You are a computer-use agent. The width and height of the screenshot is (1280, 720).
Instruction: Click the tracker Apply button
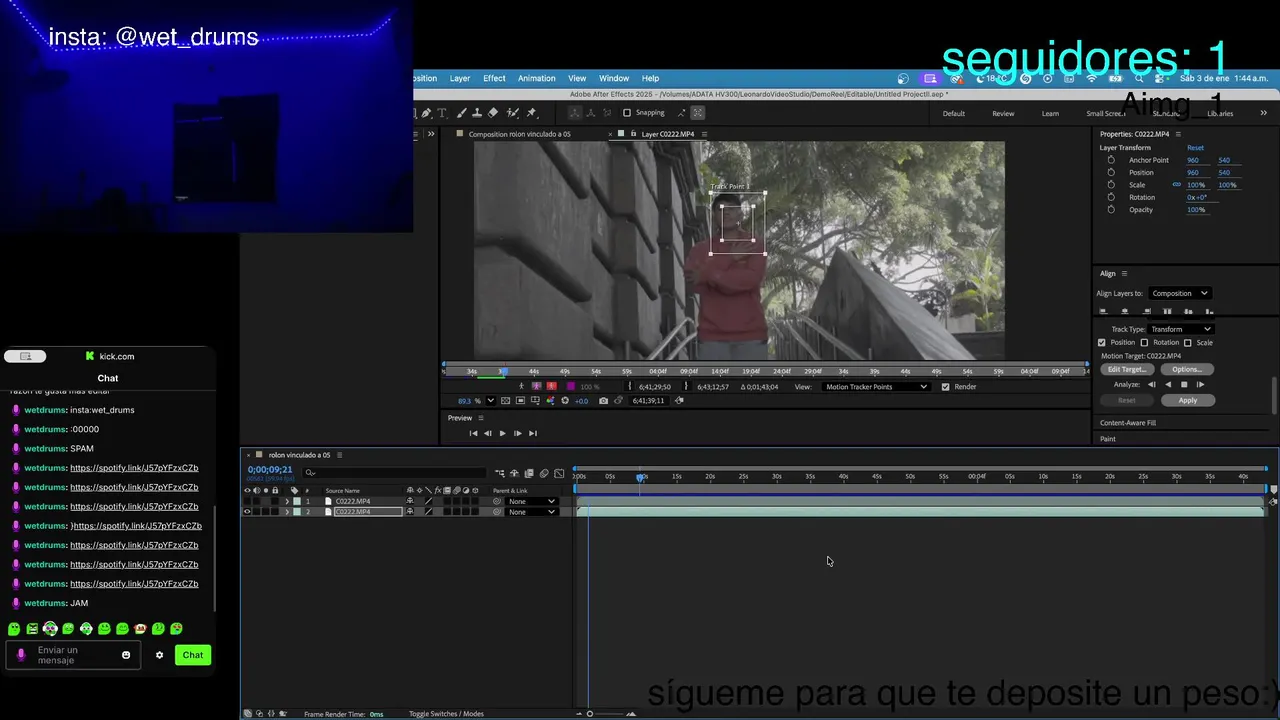point(1188,400)
